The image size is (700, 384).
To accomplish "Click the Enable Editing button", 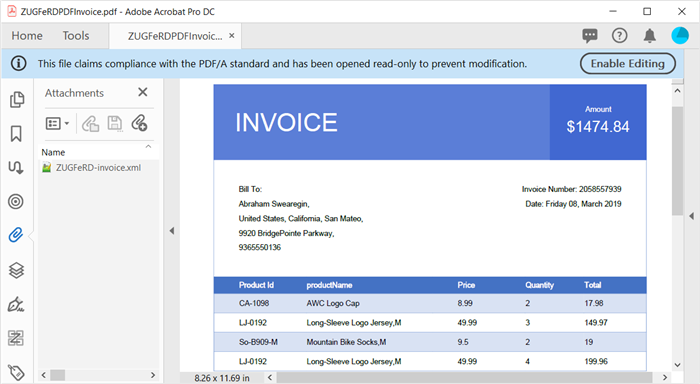I will 628,64.
